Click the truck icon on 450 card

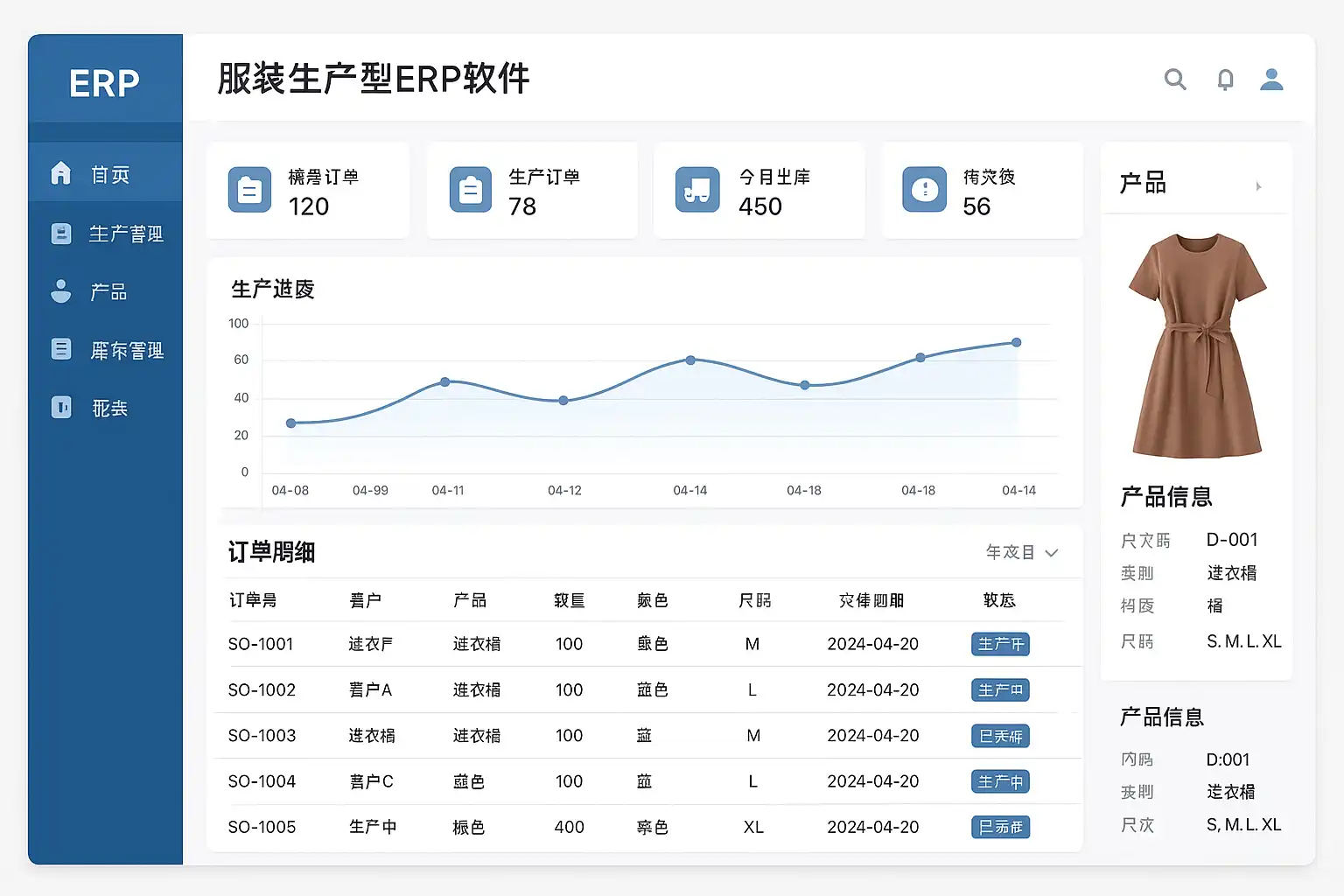pos(697,190)
